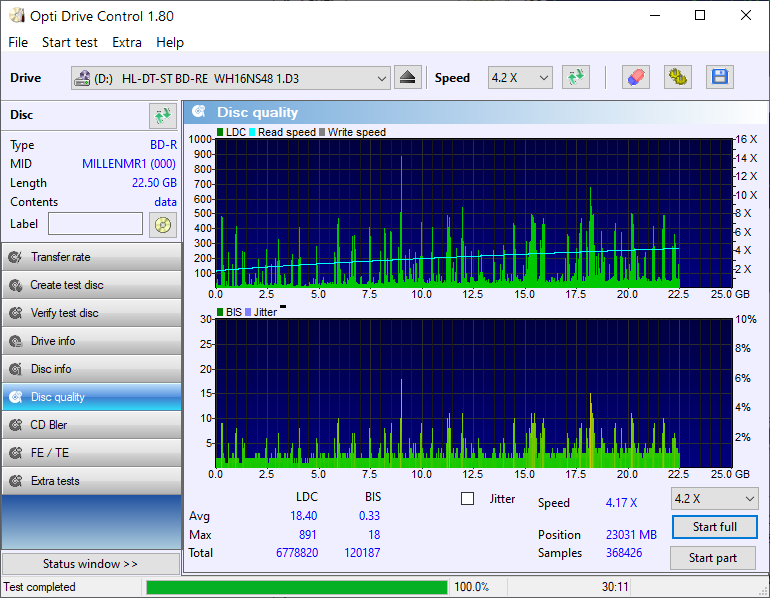Open options with the yellow gear icon

click(678, 78)
